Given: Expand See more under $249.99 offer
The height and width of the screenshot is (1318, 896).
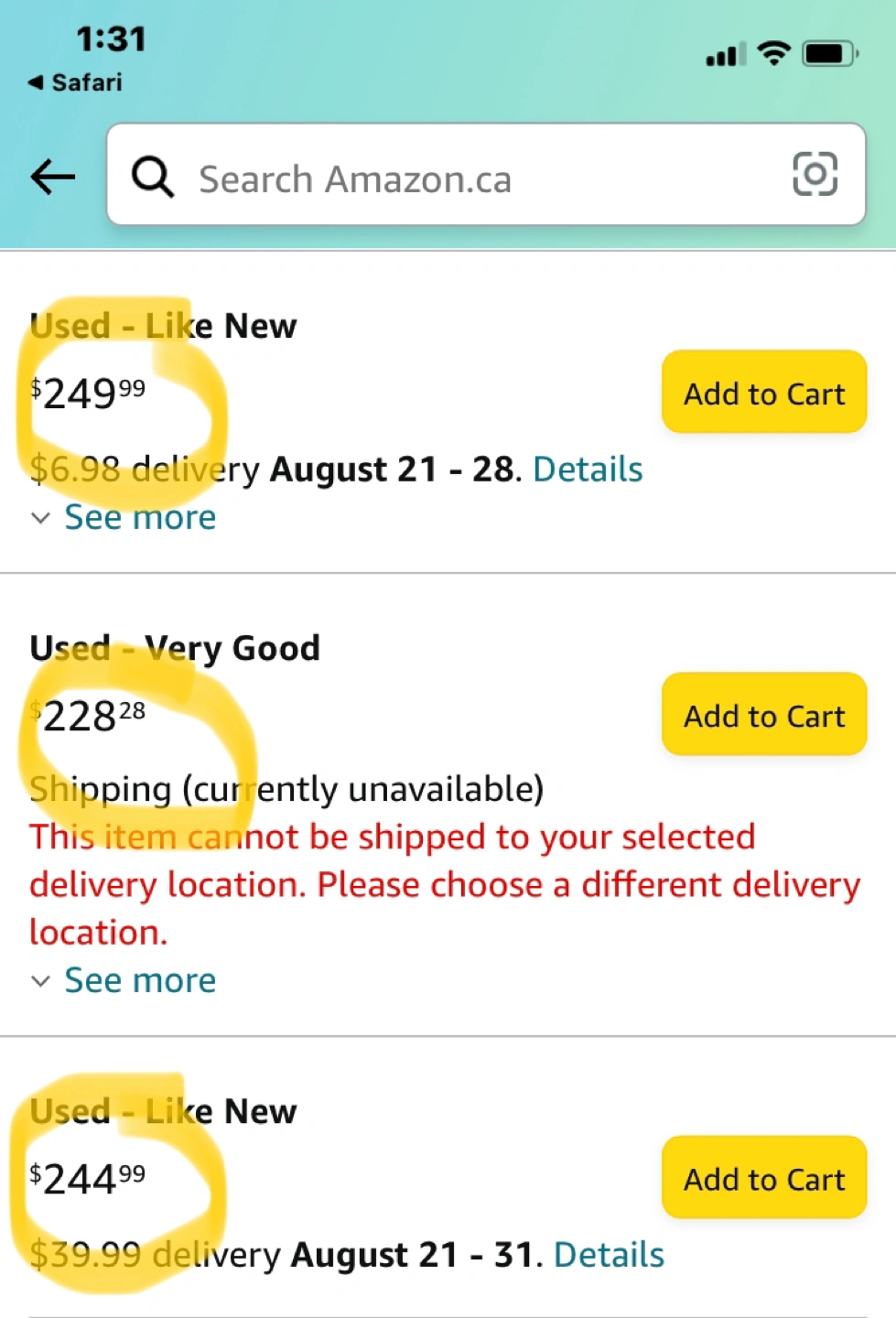Looking at the screenshot, I should pyautogui.click(x=140, y=518).
